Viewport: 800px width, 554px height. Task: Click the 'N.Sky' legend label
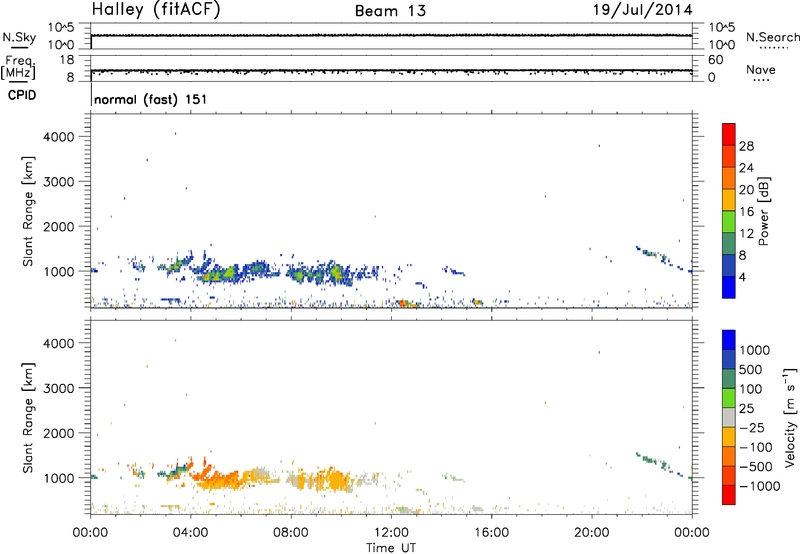[x=19, y=37]
